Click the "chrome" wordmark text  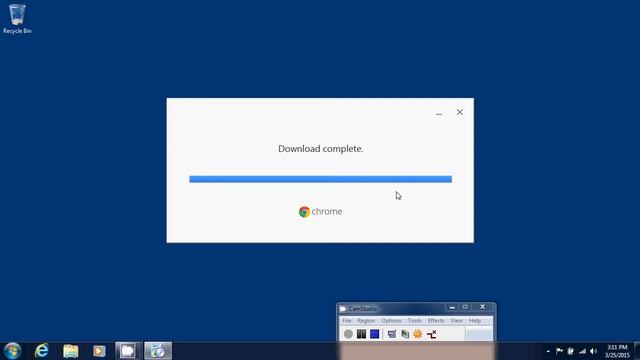click(x=327, y=212)
